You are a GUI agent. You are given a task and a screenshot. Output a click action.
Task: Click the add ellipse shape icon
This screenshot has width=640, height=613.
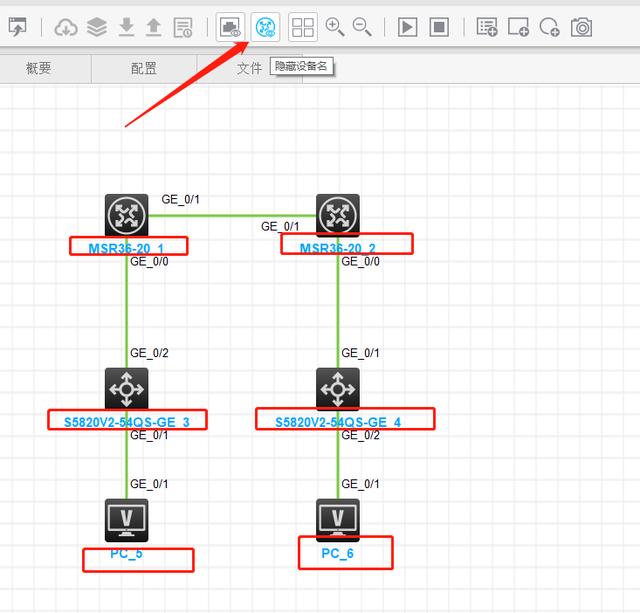pyautogui.click(x=549, y=27)
